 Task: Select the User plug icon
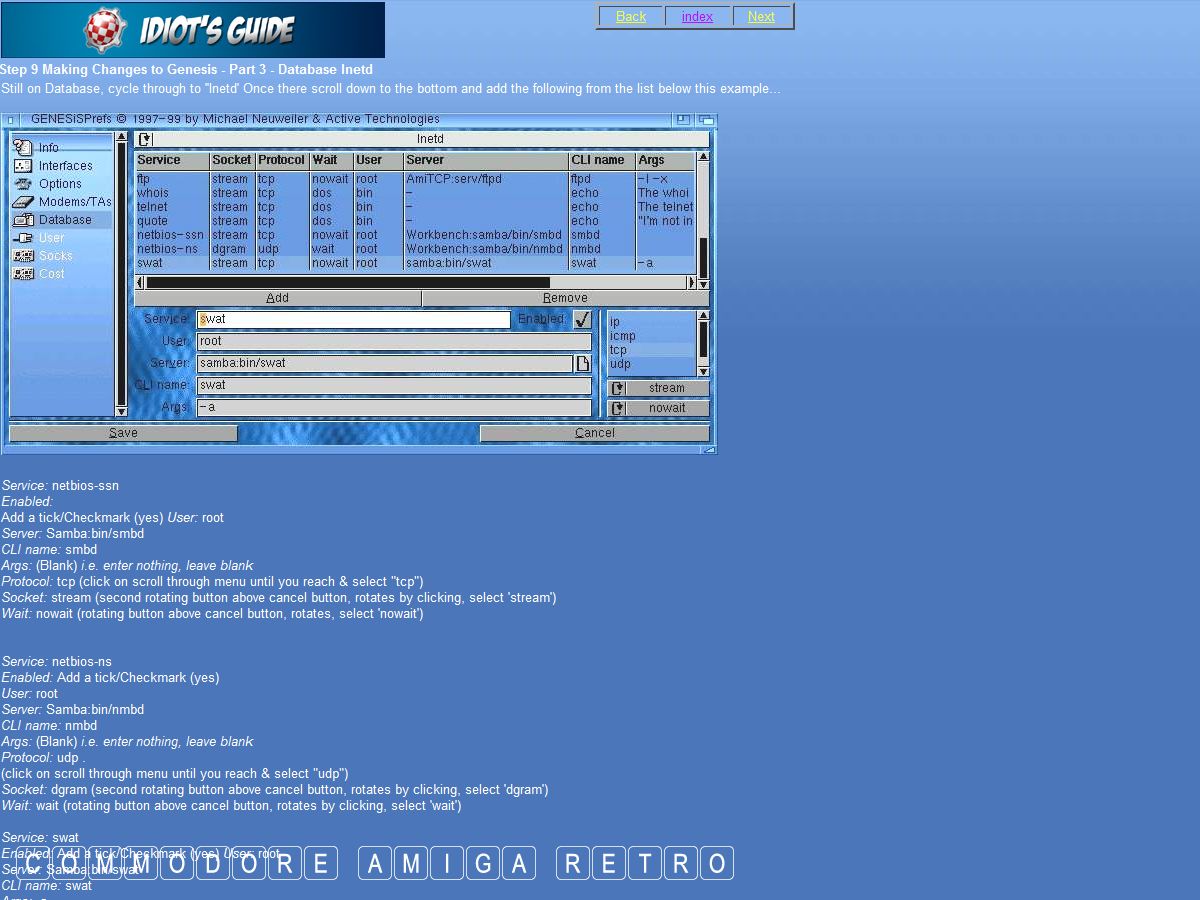[x=23, y=238]
